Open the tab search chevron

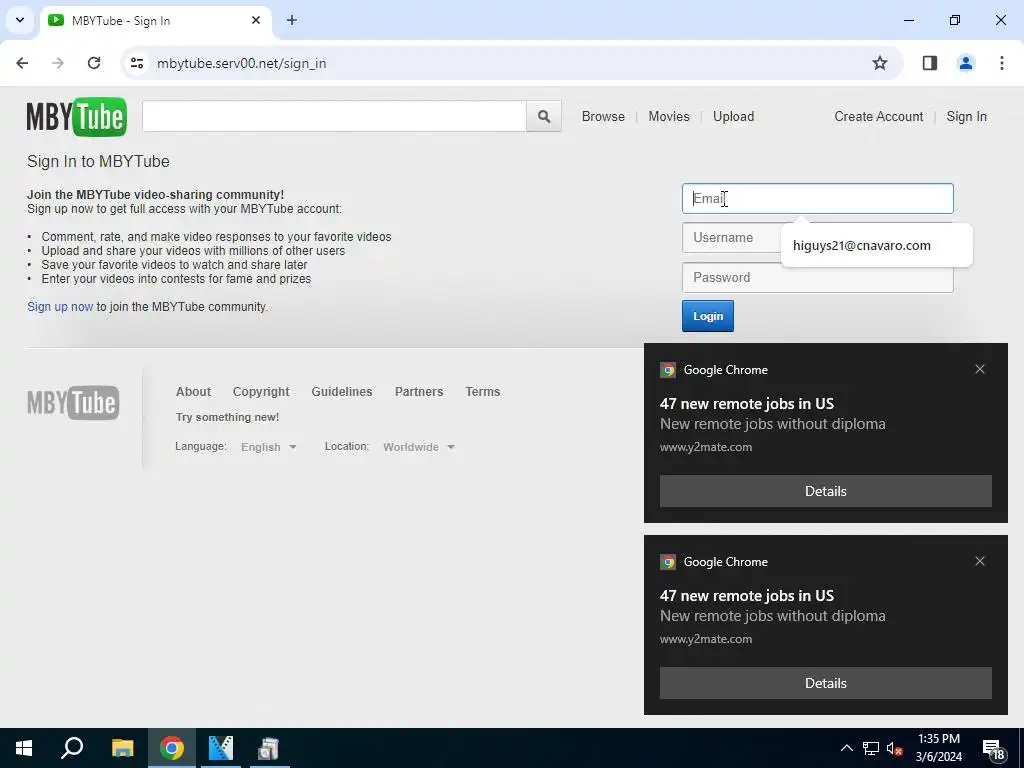point(20,20)
